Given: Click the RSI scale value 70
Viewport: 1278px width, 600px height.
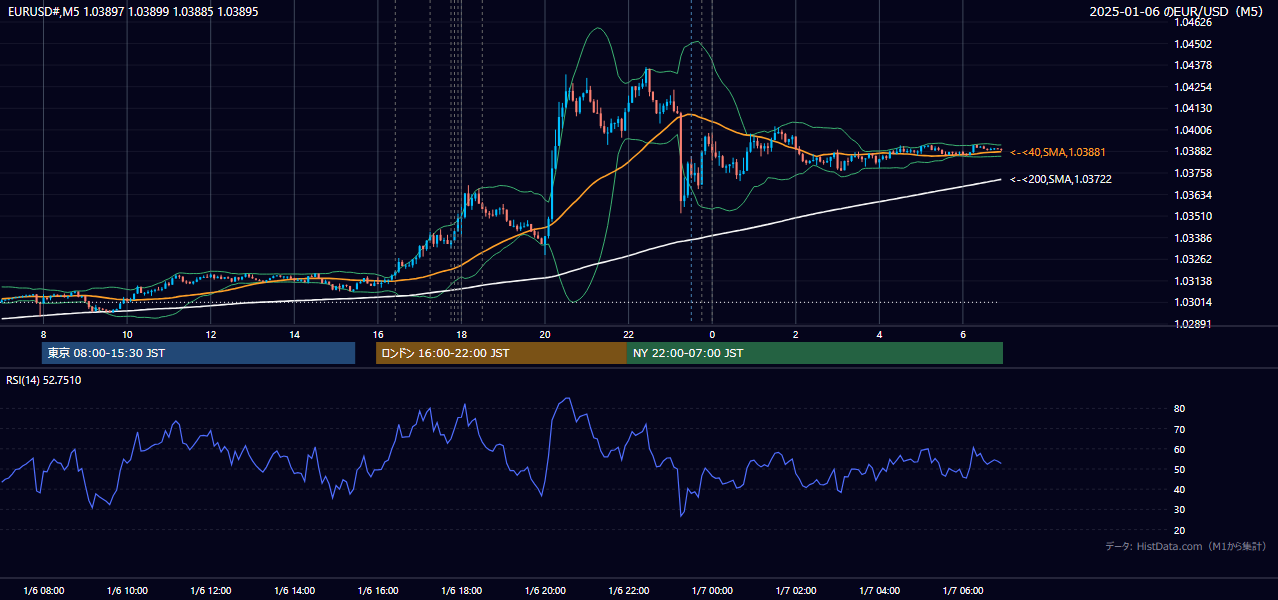Looking at the screenshot, I should click(1180, 429).
